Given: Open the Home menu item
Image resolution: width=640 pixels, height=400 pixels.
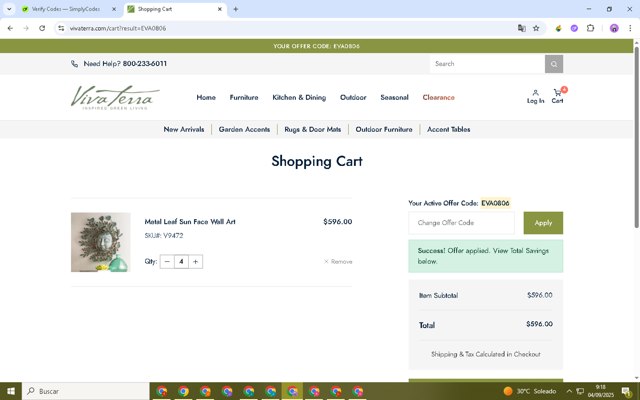Looking at the screenshot, I should pyautogui.click(x=206, y=97).
